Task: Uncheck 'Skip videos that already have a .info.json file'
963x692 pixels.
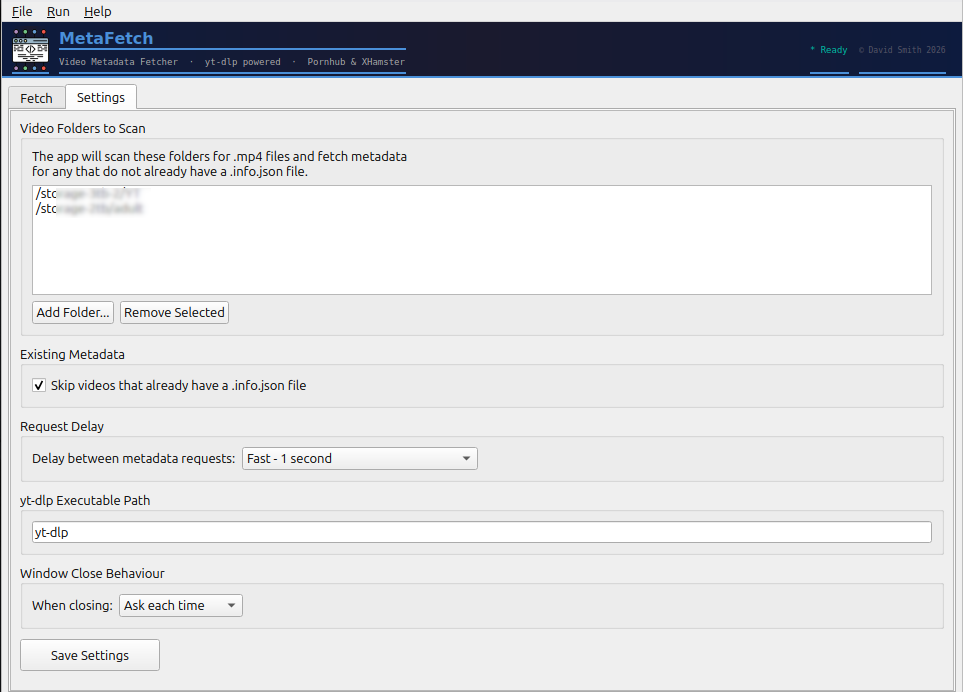Action: coord(38,385)
